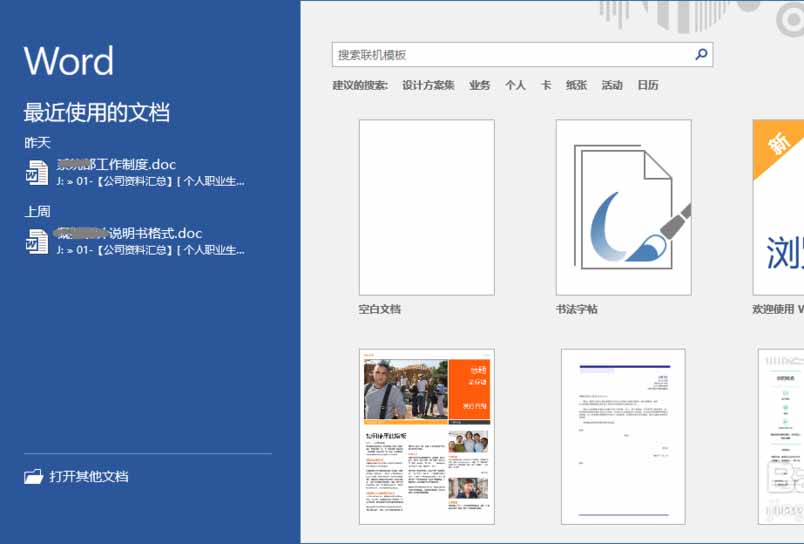Pick the newsletter template with orange photo

point(427,437)
